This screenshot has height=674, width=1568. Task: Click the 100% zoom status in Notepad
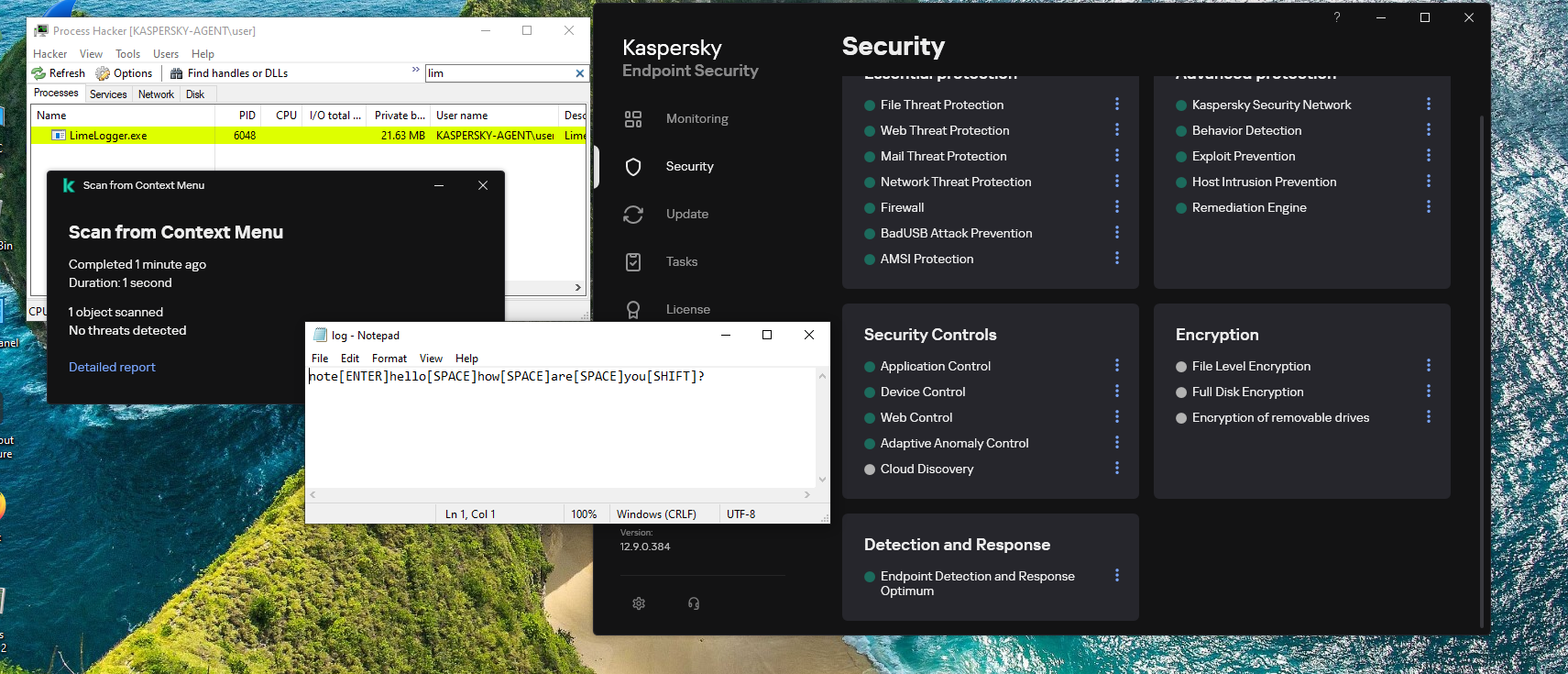tap(584, 514)
